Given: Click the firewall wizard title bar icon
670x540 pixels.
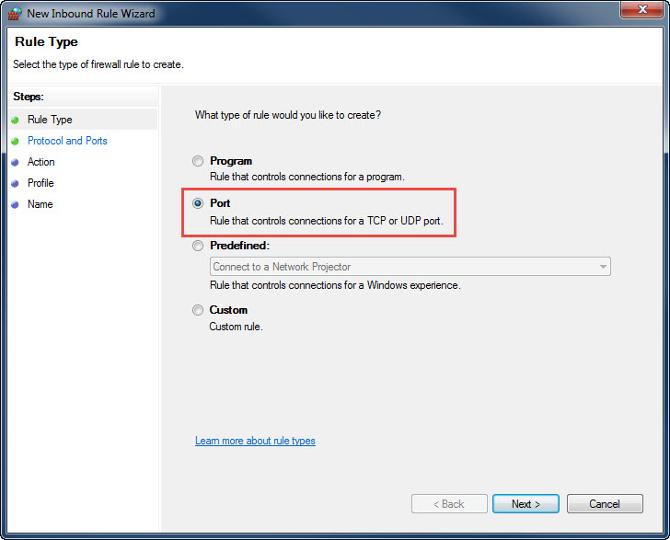Looking at the screenshot, I should point(15,14).
